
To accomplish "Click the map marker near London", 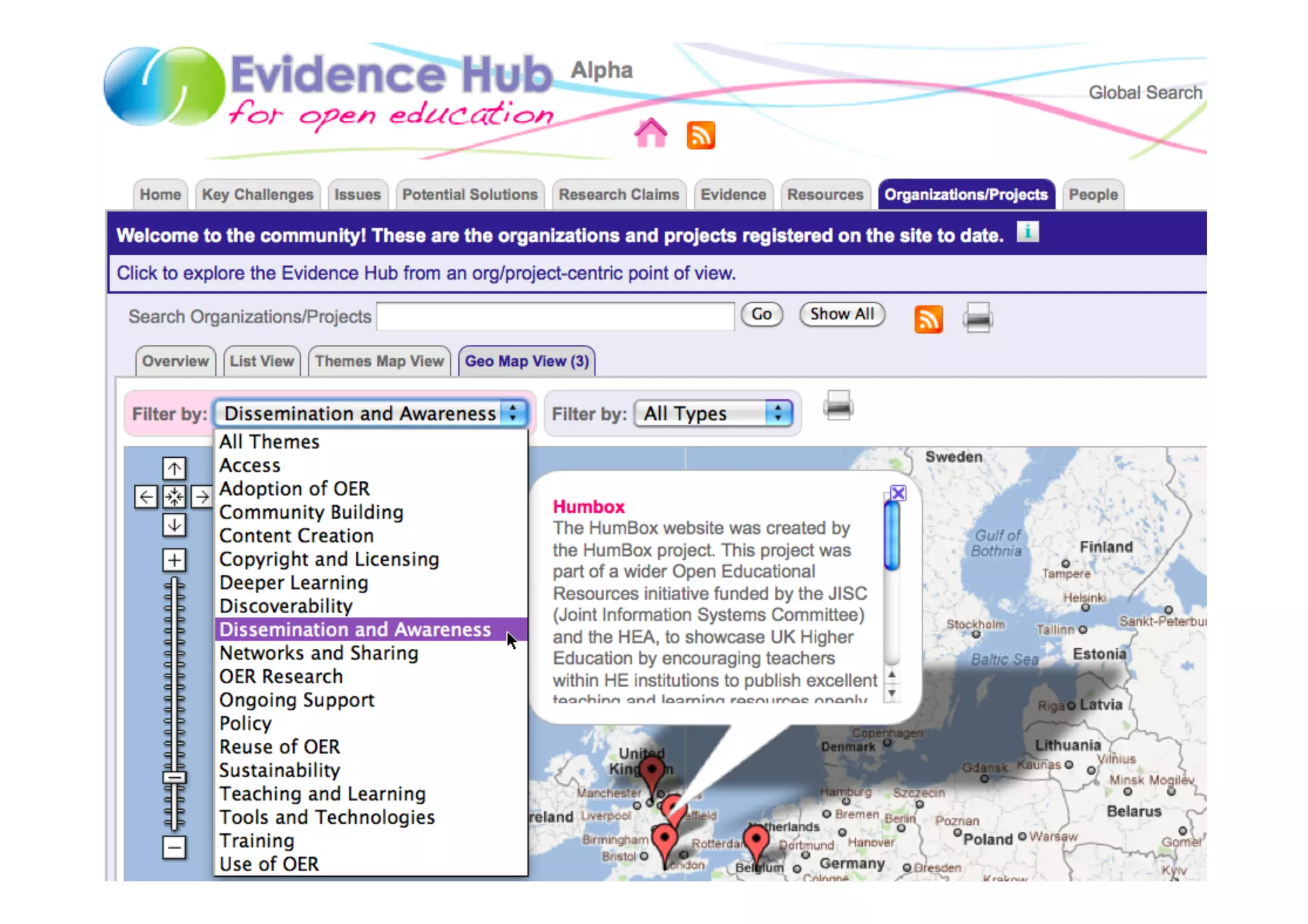I will 664,840.
